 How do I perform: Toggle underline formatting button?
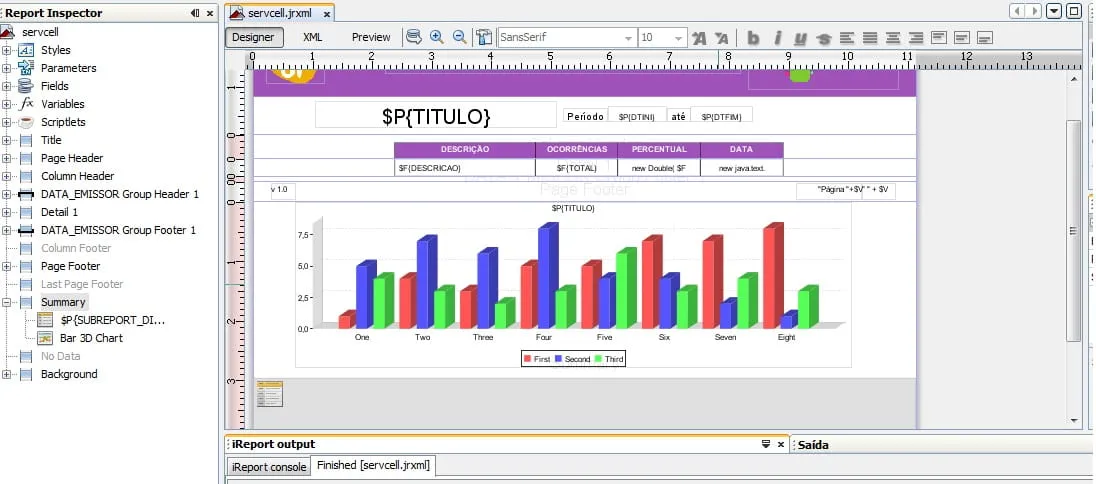click(x=800, y=38)
